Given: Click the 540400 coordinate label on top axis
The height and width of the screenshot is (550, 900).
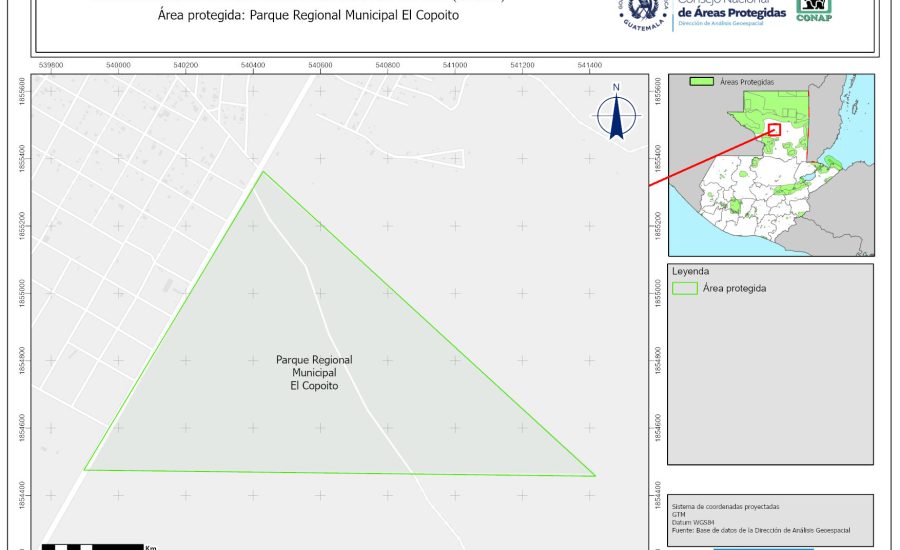Looking at the screenshot, I should coord(253,65).
